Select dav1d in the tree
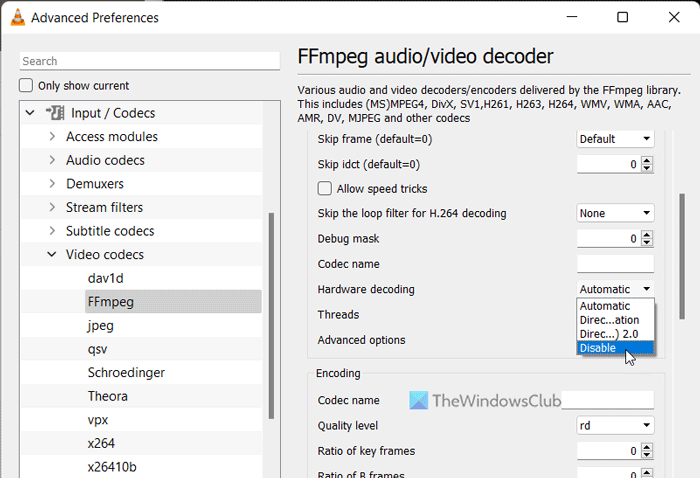Screen dimensions: 700x478 click(105, 278)
